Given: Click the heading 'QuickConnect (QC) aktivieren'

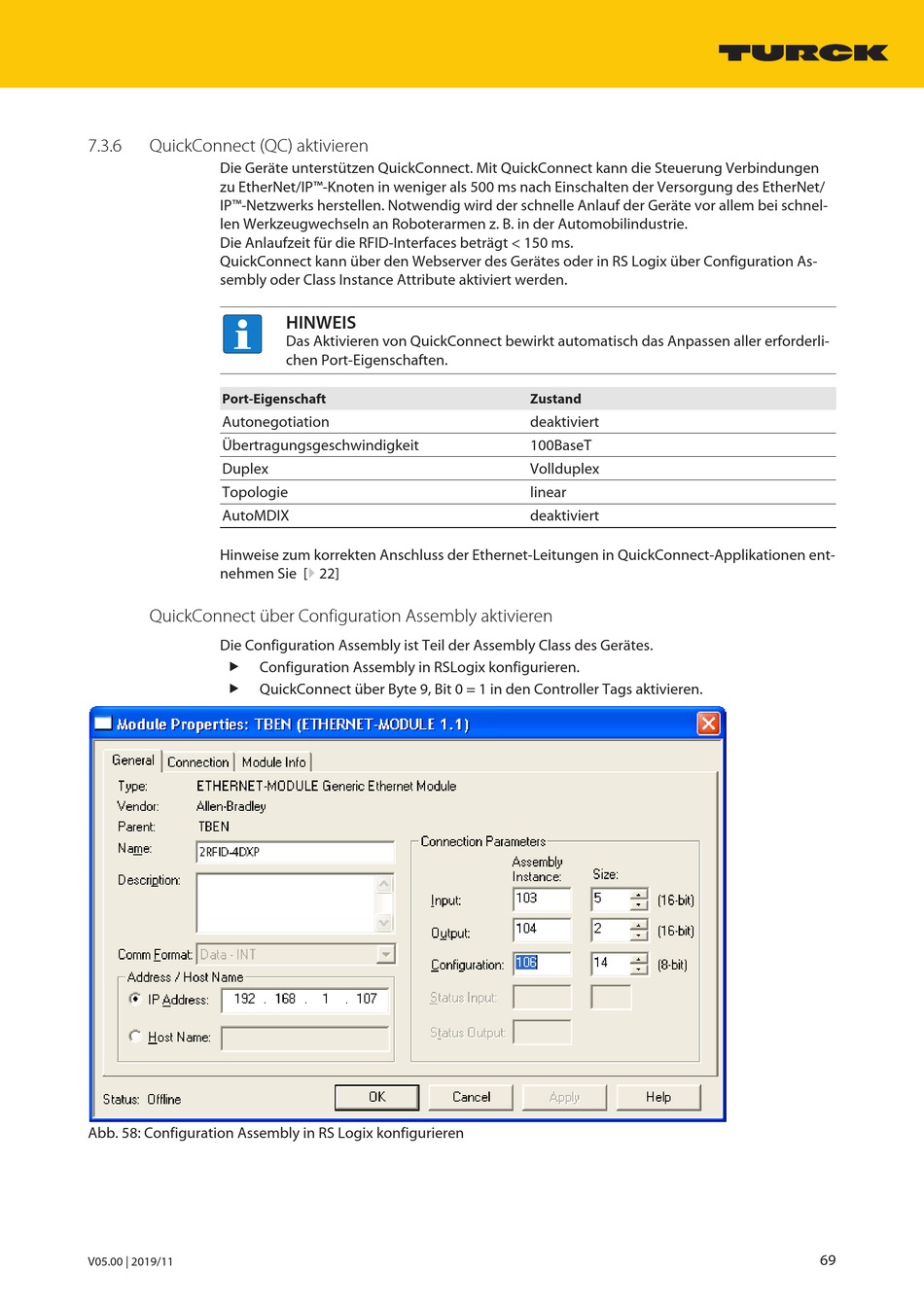Looking at the screenshot, I should 259,146.
